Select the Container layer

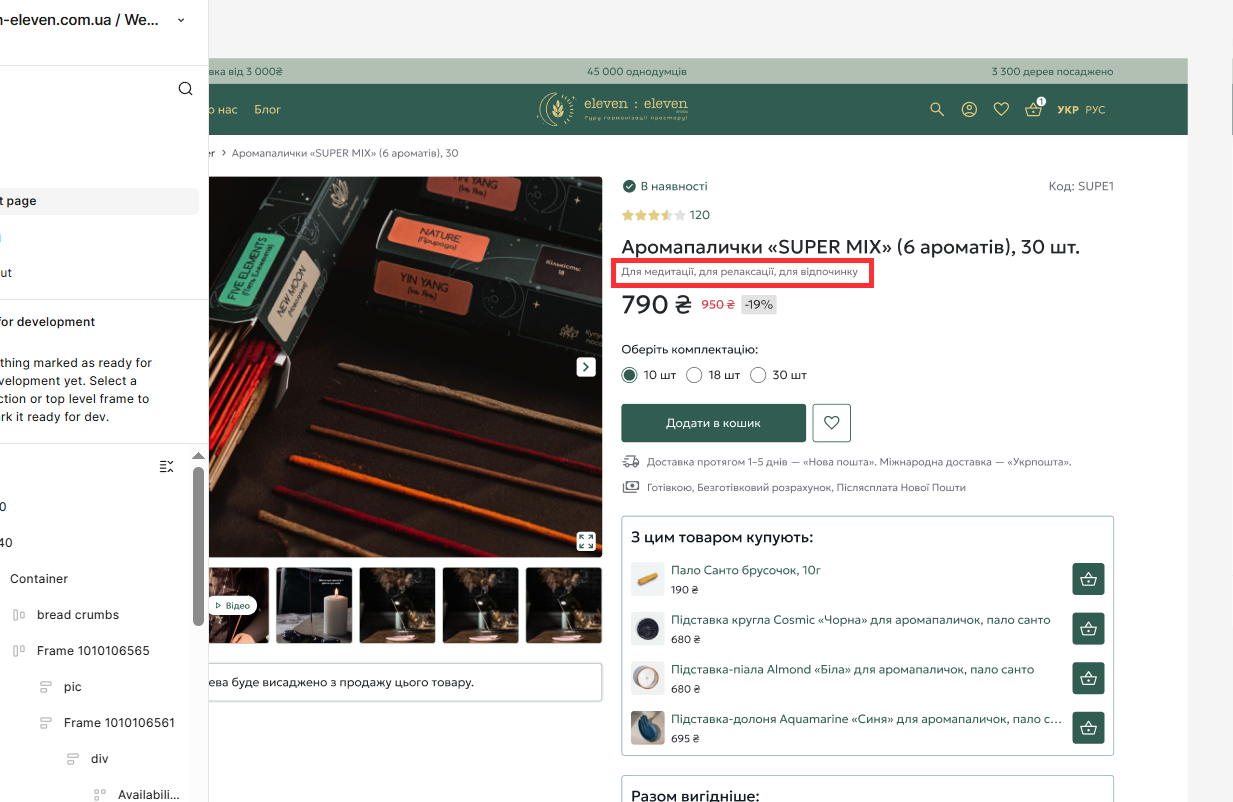tap(39, 579)
